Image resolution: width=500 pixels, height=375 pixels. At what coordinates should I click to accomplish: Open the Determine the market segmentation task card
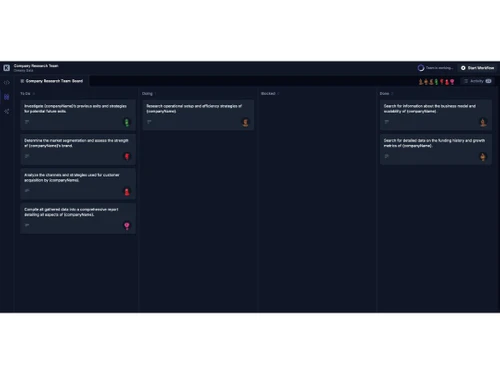pyautogui.click(x=78, y=149)
